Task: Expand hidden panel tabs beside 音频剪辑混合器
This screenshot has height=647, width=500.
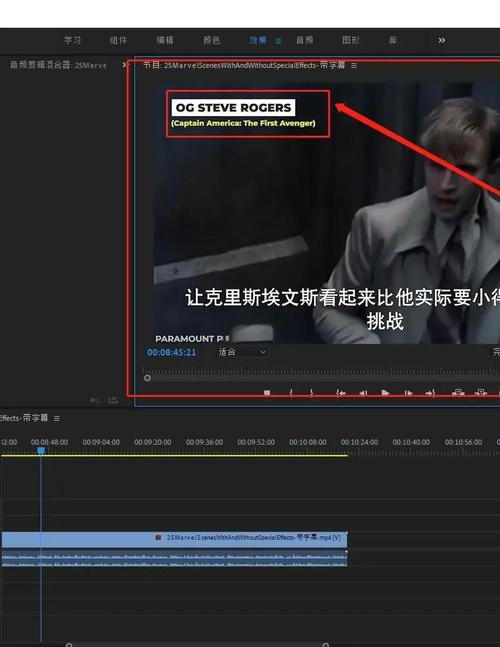Action: point(124,65)
